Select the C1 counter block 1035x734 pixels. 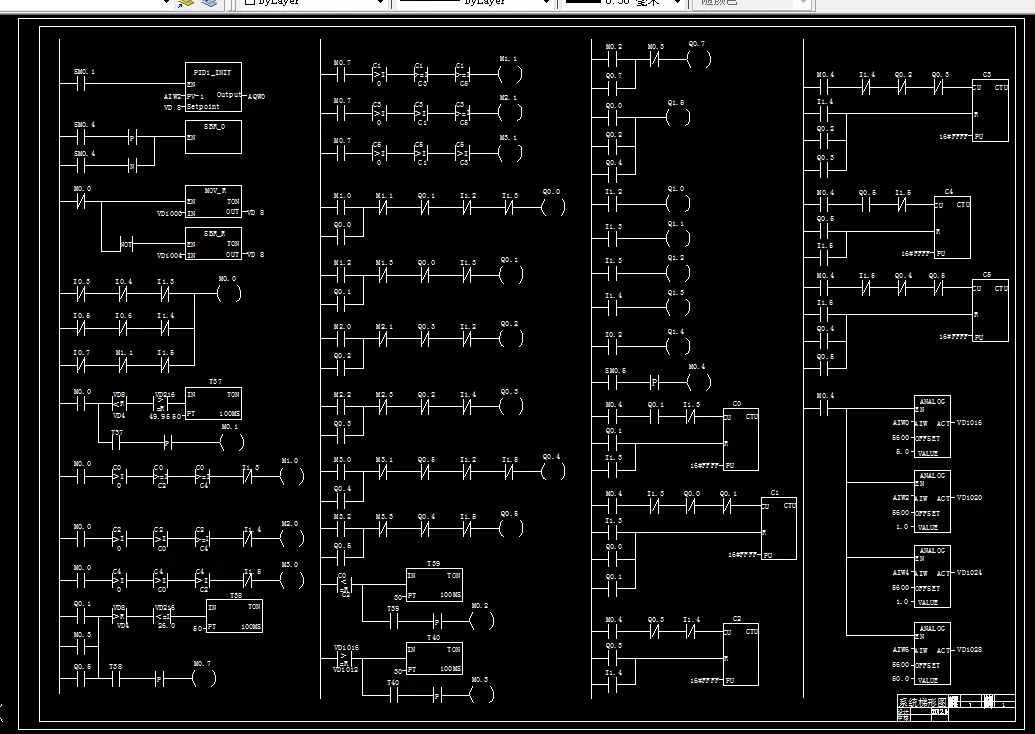coord(779,528)
